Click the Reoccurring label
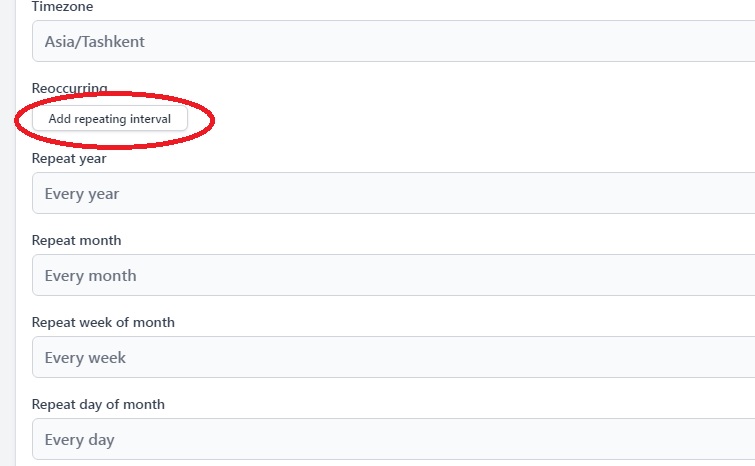 click(x=69, y=89)
